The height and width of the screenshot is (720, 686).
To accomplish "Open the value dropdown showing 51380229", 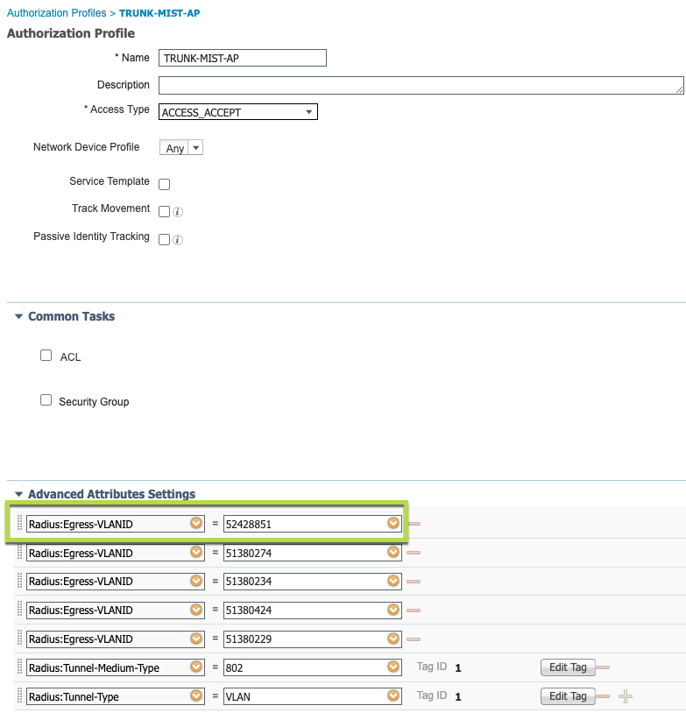I will [393, 638].
